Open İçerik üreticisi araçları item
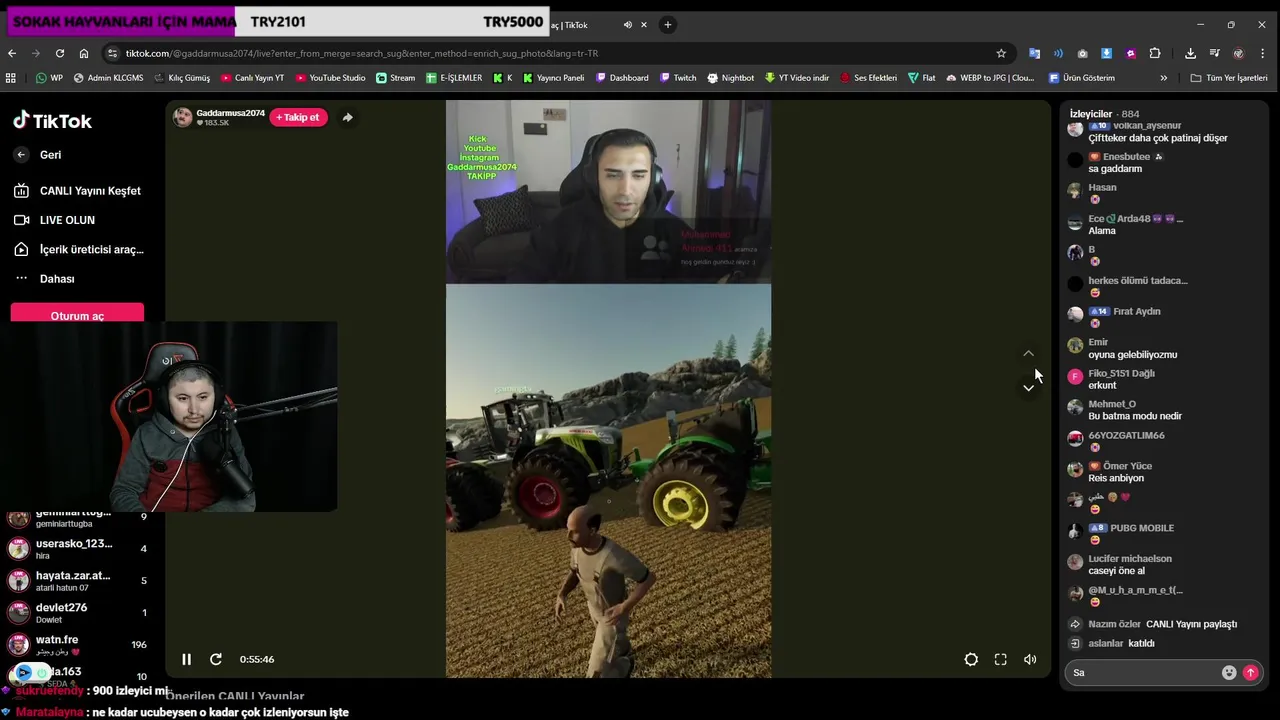Screen dimensions: 1280x720 click(79, 249)
